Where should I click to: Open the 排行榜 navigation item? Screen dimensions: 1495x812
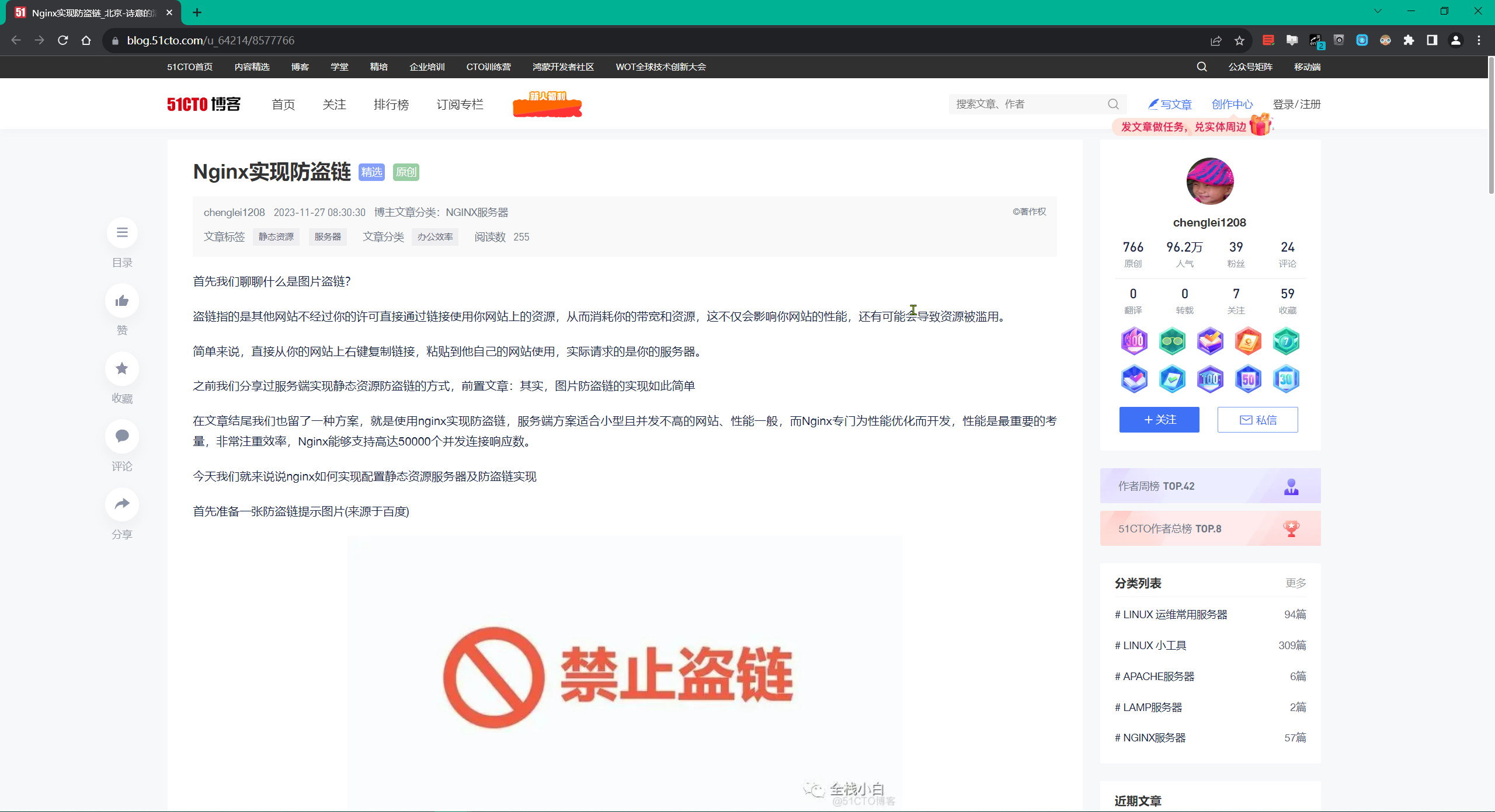(391, 104)
